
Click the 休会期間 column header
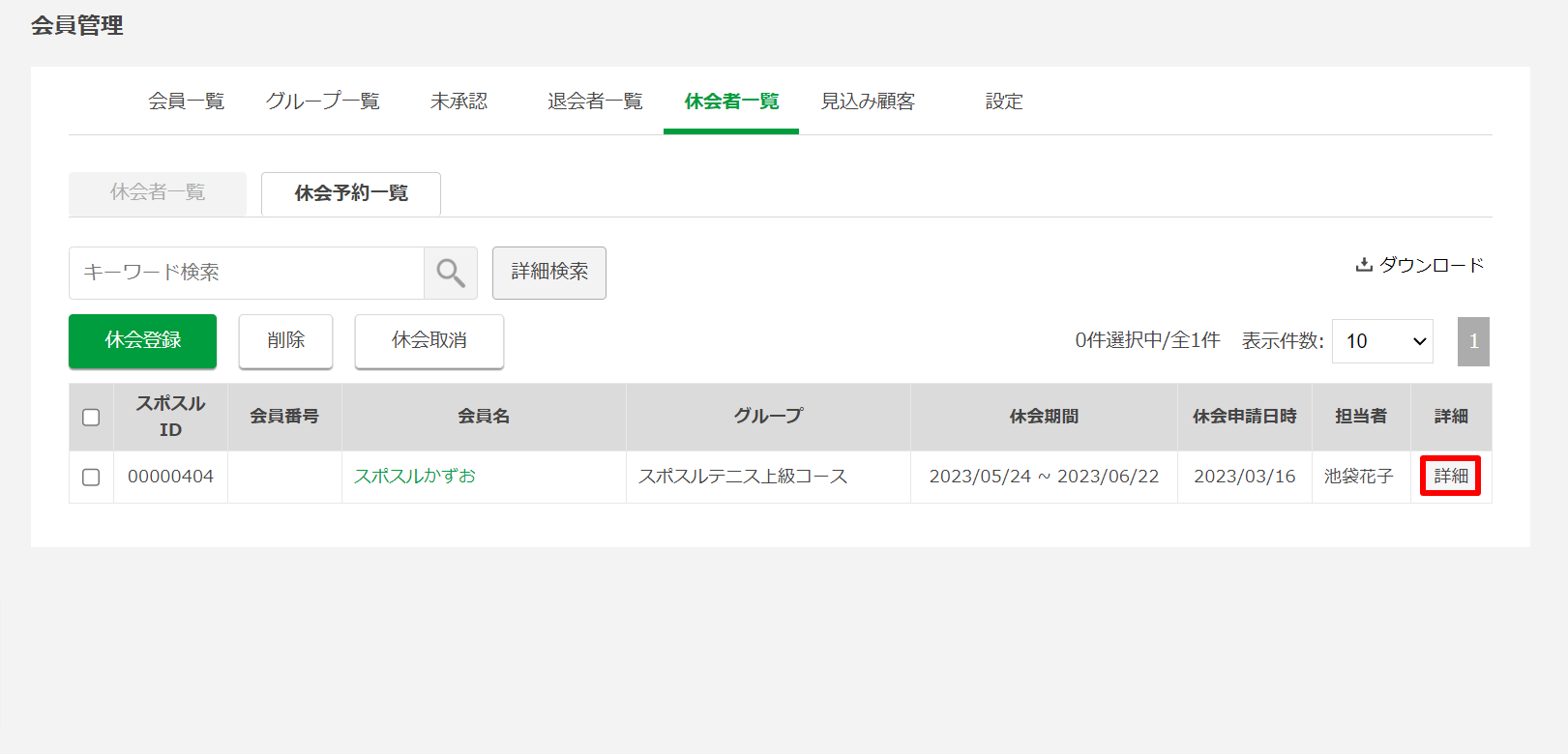tap(1044, 417)
